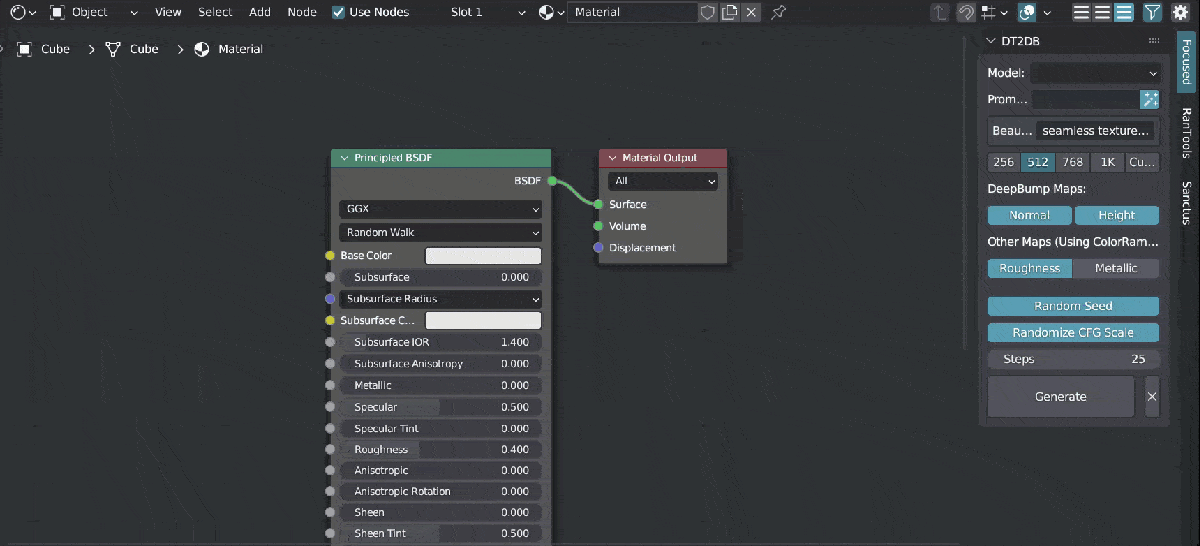This screenshot has width=1200, height=546.
Task: Open the Slot 1 dropdown
Action: coord(488,12)
